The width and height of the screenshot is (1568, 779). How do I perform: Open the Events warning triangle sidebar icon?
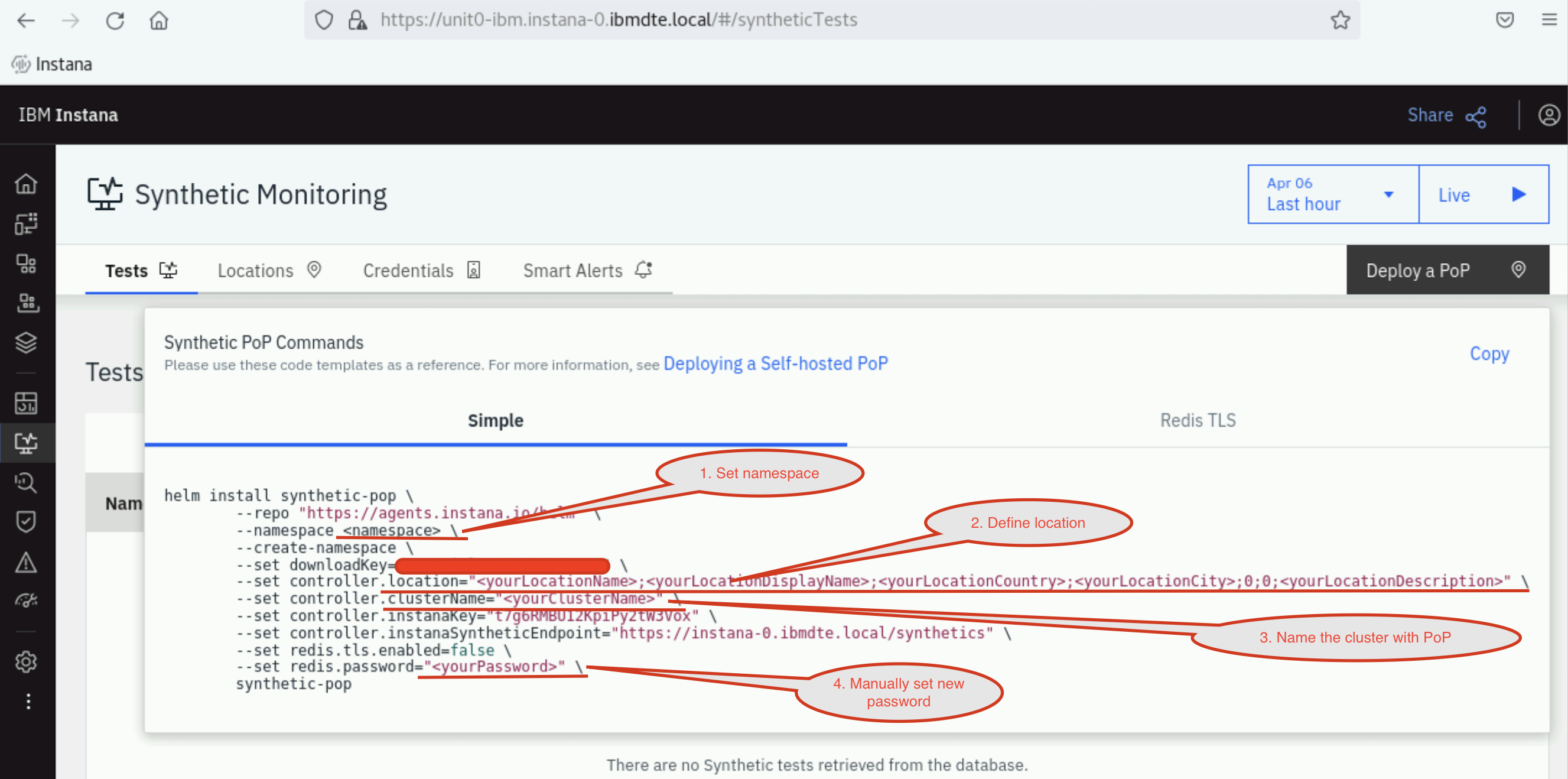coord(26,561)
